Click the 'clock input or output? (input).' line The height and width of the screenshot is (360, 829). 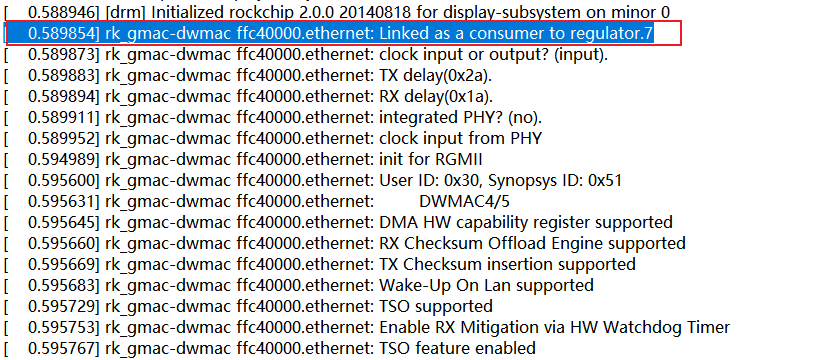tap(305, 54)
